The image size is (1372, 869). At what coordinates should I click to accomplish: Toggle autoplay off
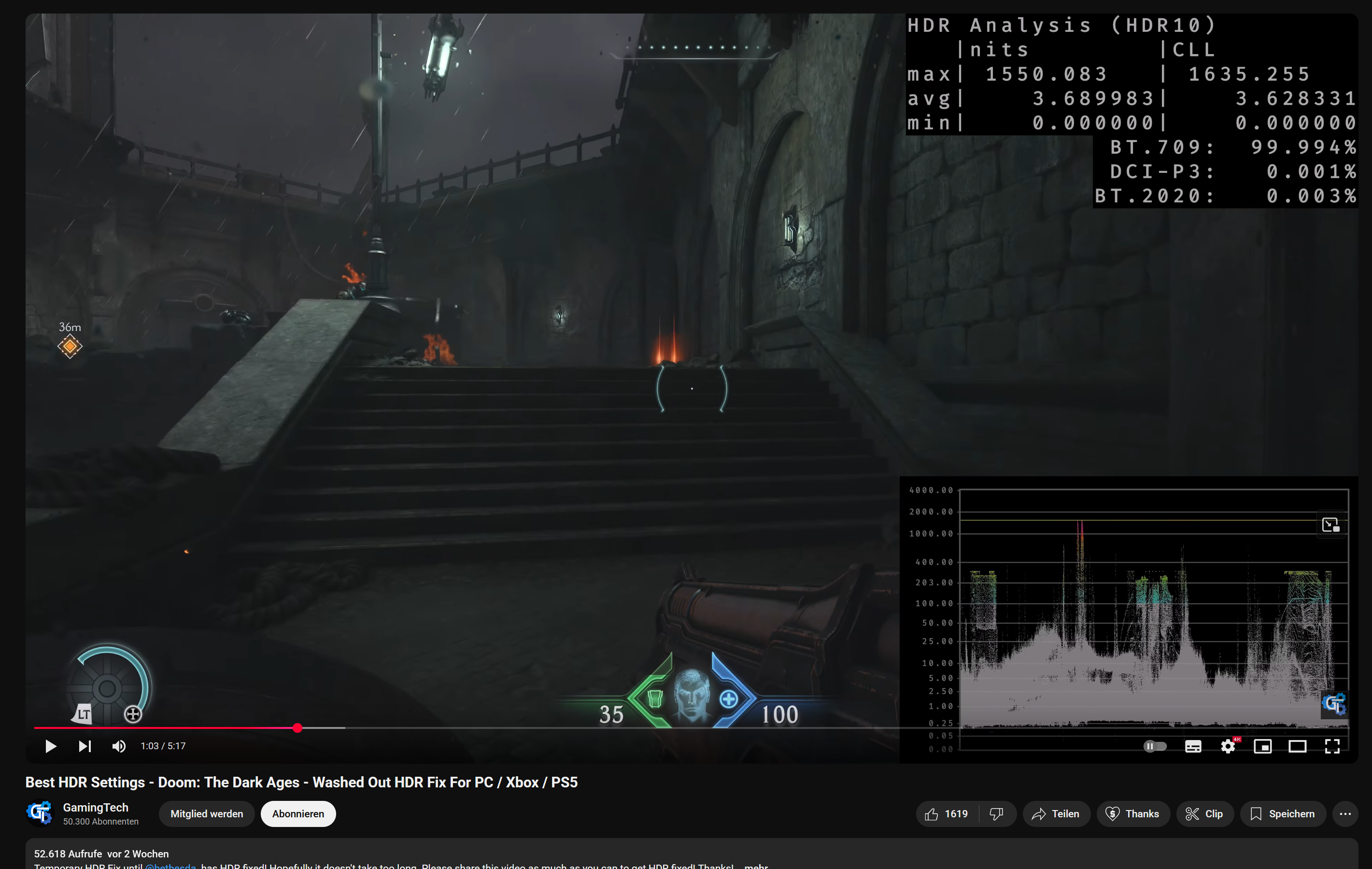pos(1156,746)
